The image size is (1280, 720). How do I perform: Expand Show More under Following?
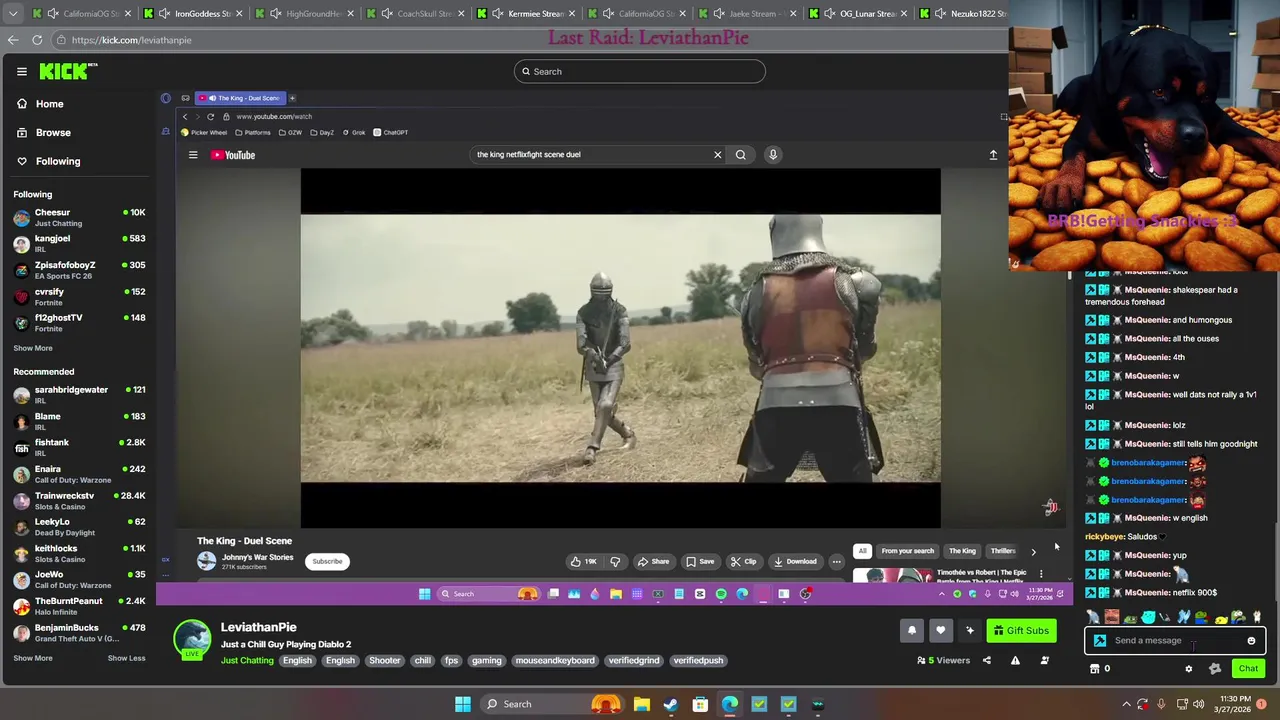[33, 348]
